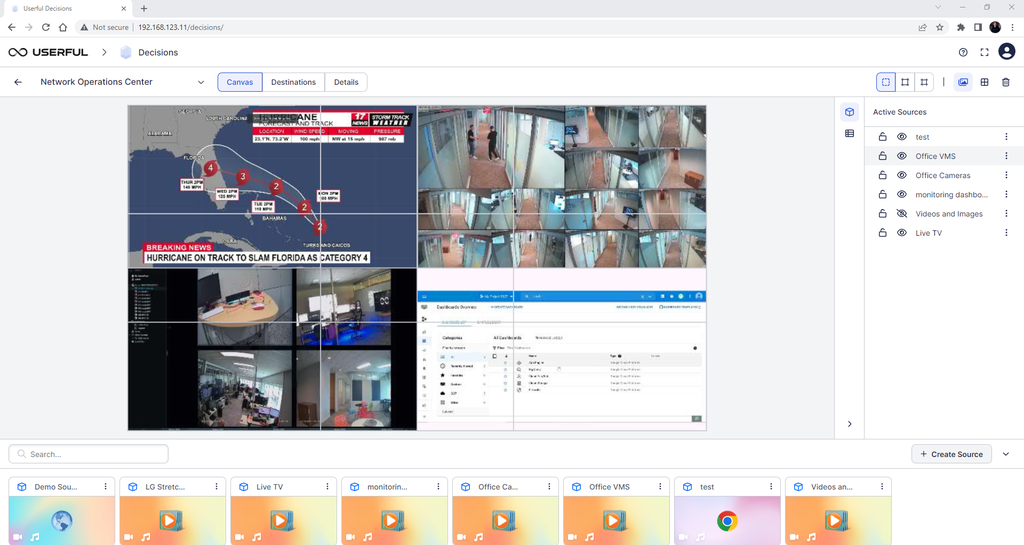Open the three-dot menu for Live TV in the Active Sources list

pyautogui.click(x=1006, y=233)
